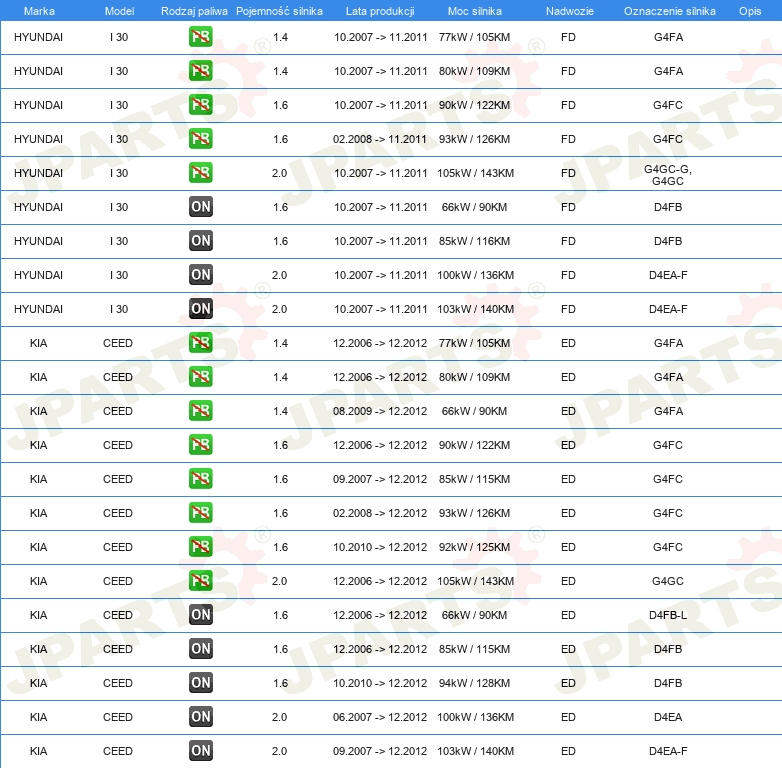The height and width of the screenshot is (768, 782).
Task: Click petrol icon in Kia 08.2009 66kW row
Action: coord(200,410)
